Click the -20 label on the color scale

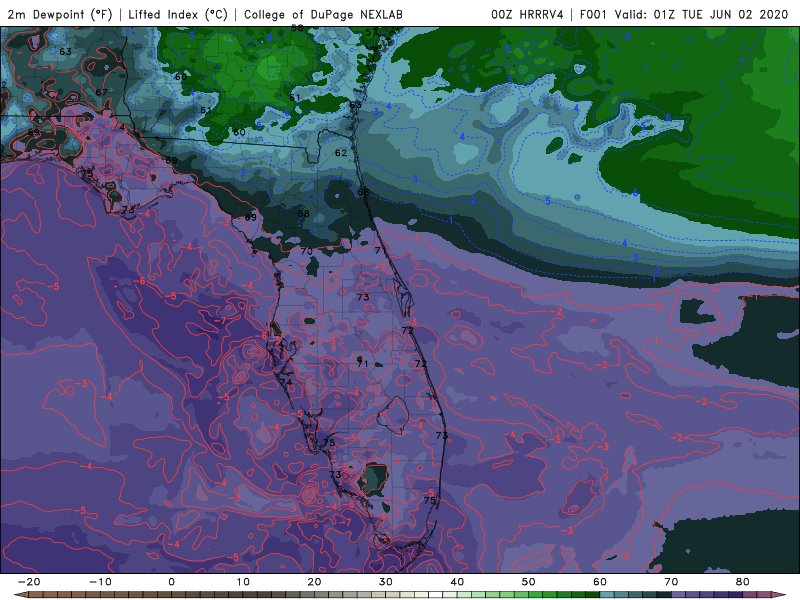pyautogui.click(x=29, y=582)
